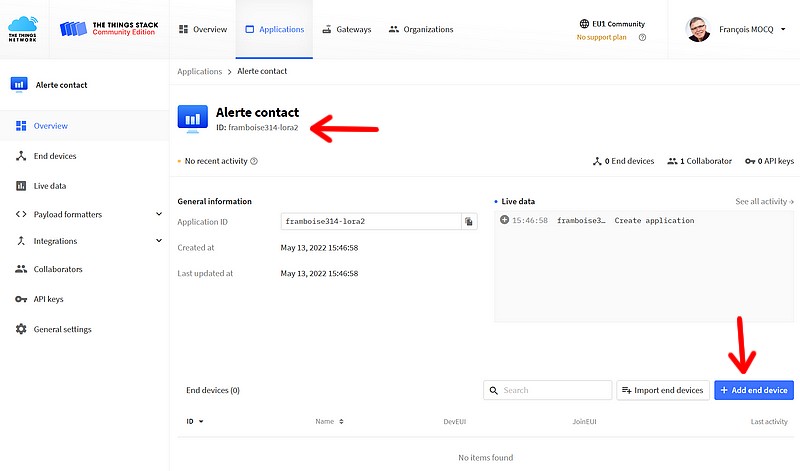Click the large Alerte contact application icon
Viewport: 800px width, 471px height.
click(192, 119)
